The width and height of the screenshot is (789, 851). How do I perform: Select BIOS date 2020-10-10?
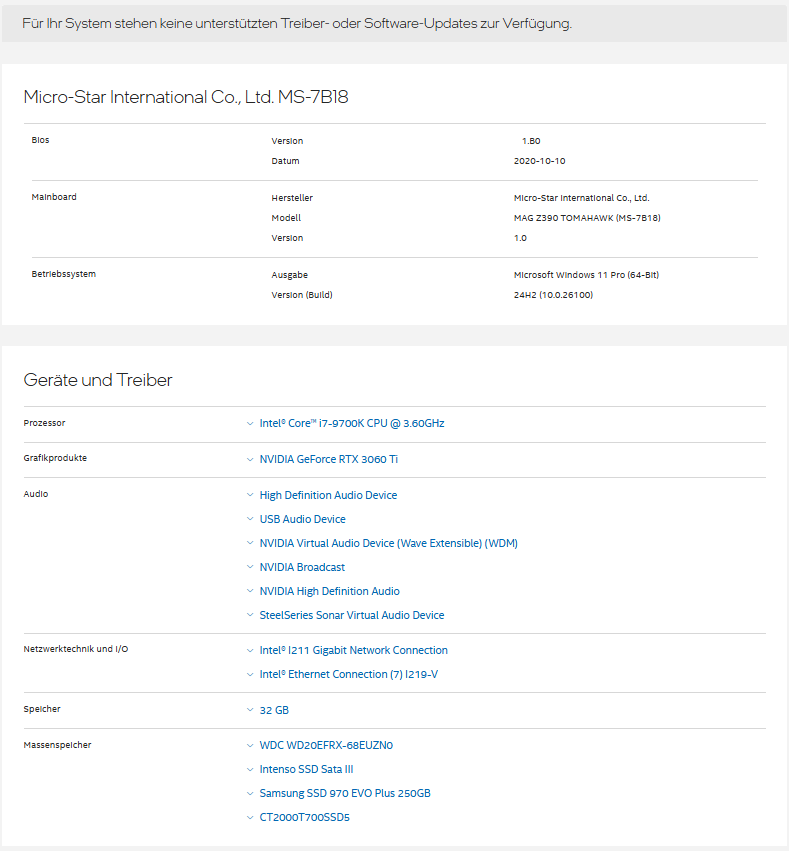pos(539,161)
